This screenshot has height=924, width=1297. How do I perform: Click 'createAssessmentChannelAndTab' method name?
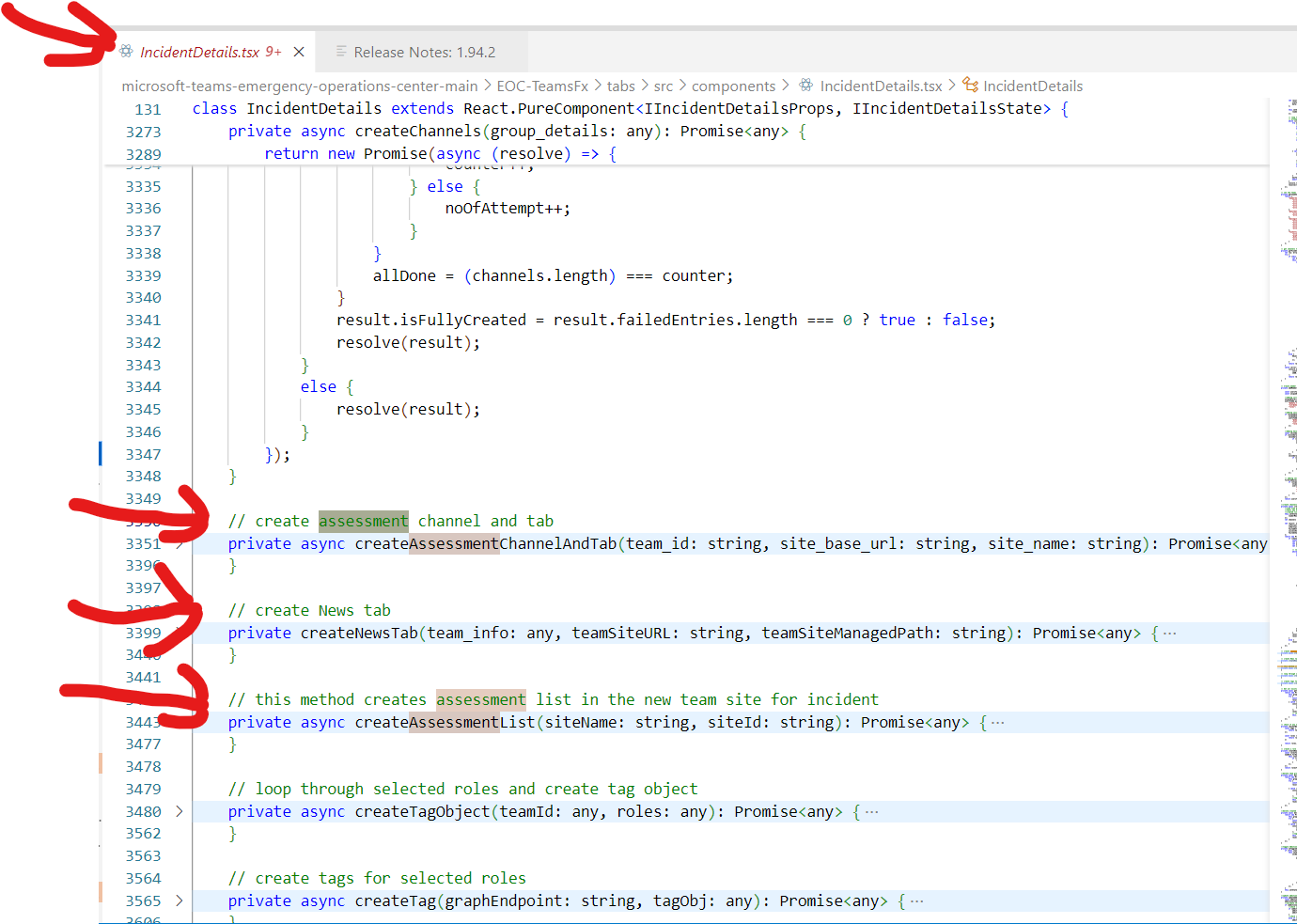click(486, 543)
